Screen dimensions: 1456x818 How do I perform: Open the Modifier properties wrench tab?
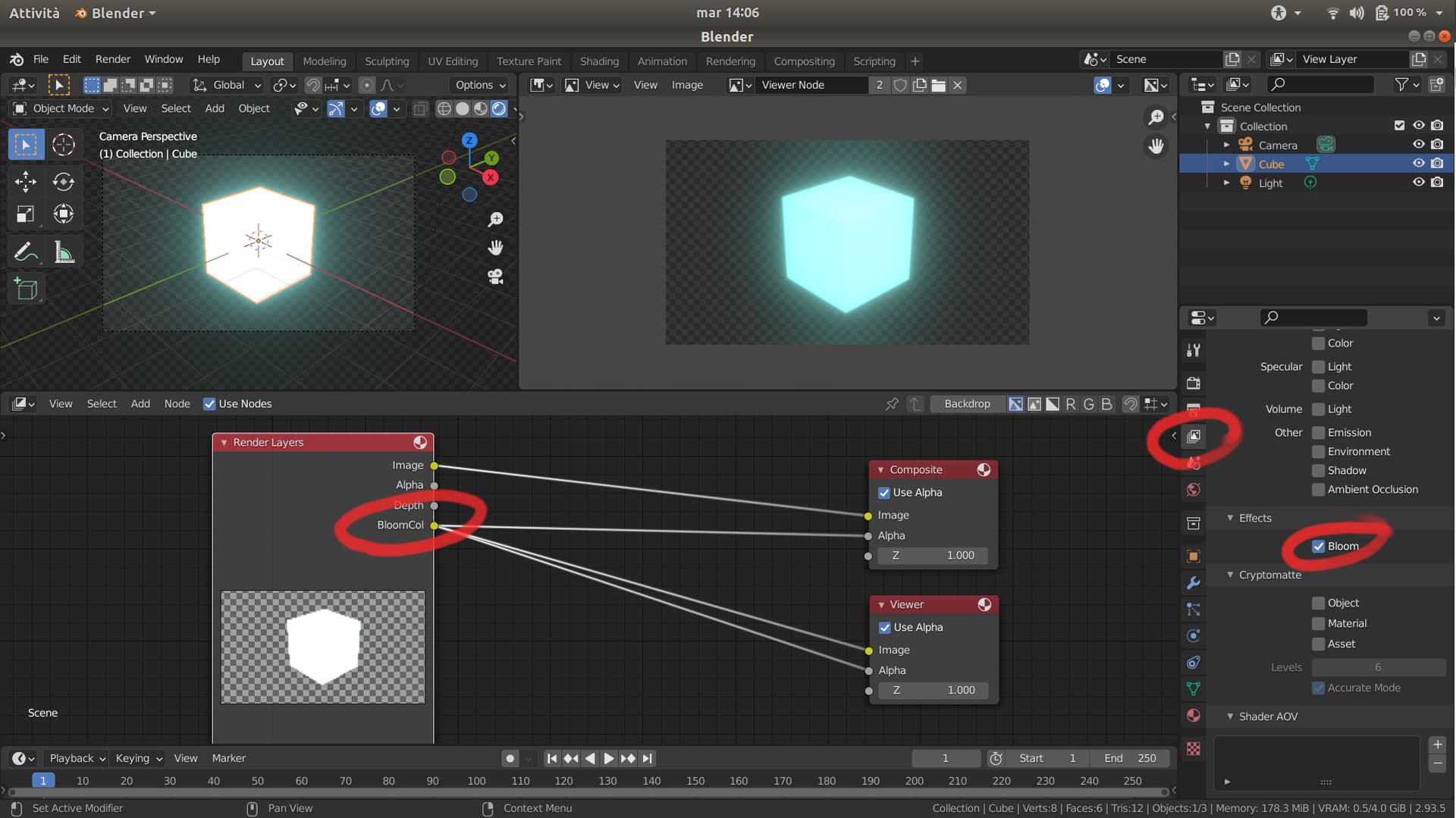[1194, 582]
